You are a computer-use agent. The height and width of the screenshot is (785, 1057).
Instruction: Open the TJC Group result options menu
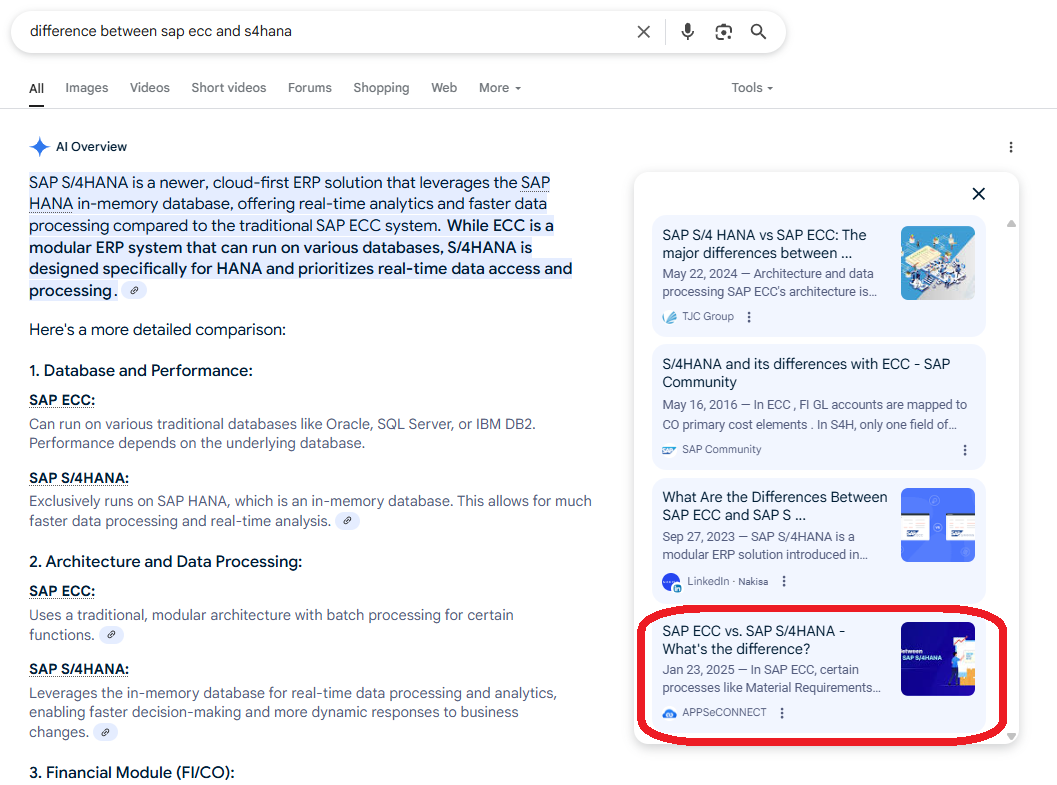click(x=749, y=317)
